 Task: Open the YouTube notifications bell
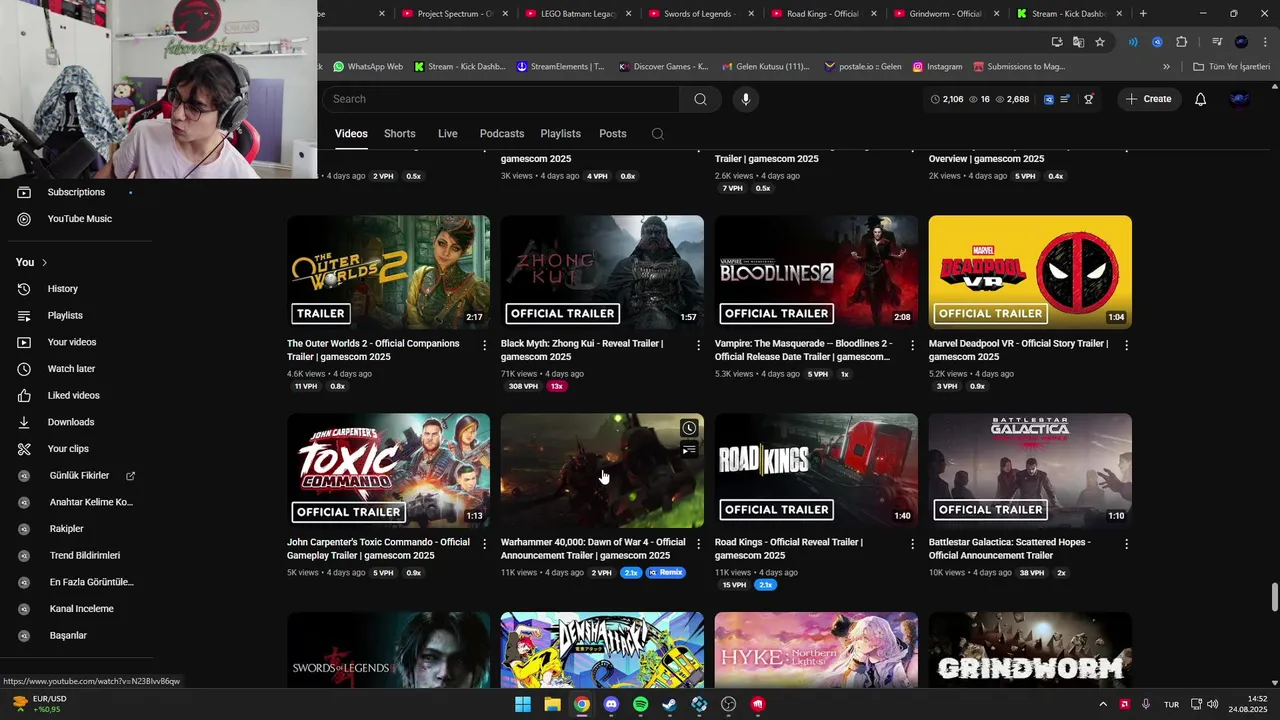click(x=1200, y=99)
